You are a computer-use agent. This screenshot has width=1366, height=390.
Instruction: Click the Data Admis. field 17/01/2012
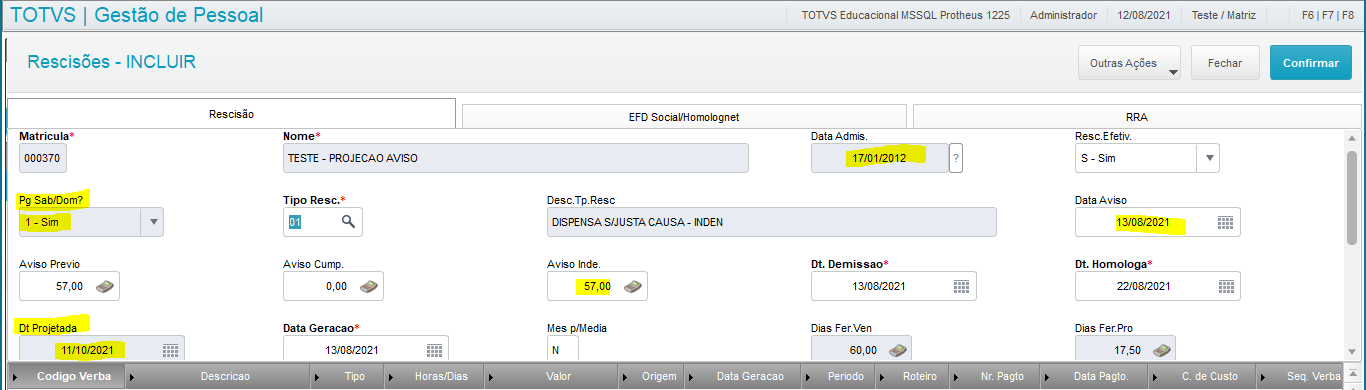[879, 158]
